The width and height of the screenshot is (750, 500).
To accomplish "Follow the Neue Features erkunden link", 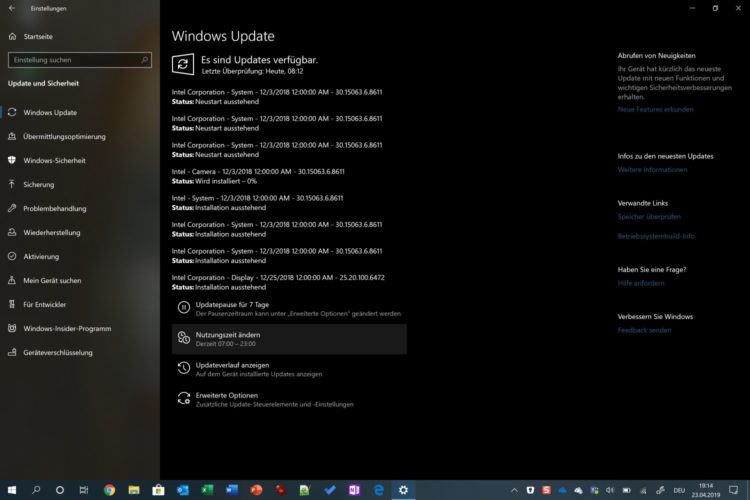I will [655, 110].
